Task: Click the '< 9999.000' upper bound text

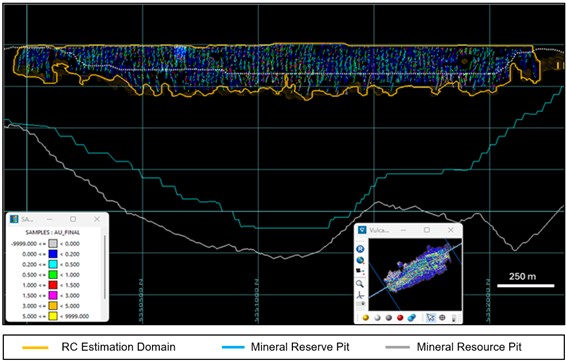Action: coord(75,317)
